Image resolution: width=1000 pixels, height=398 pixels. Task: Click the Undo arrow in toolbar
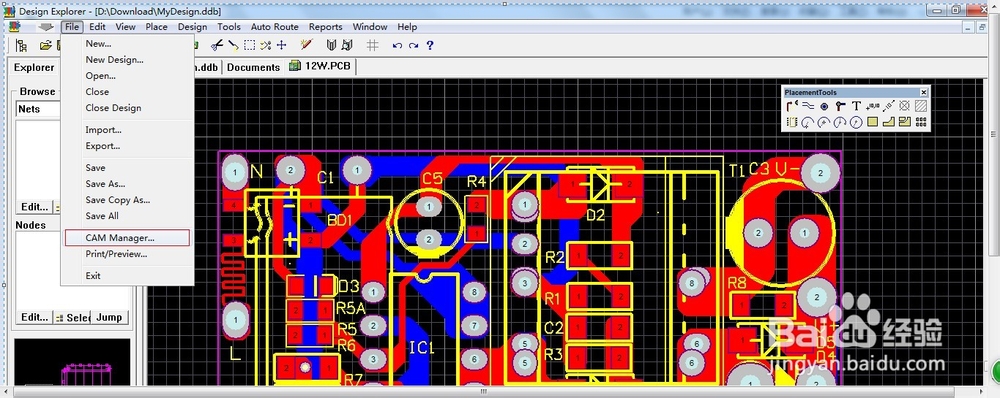click(397, 45)
